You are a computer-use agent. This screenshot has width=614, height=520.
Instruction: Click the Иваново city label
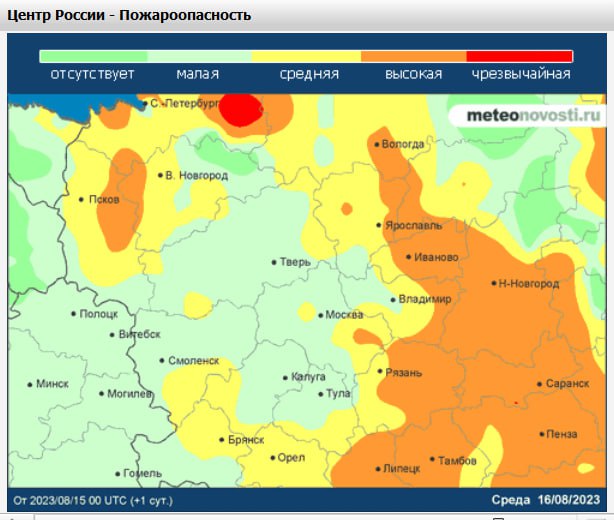pos(436,257)
